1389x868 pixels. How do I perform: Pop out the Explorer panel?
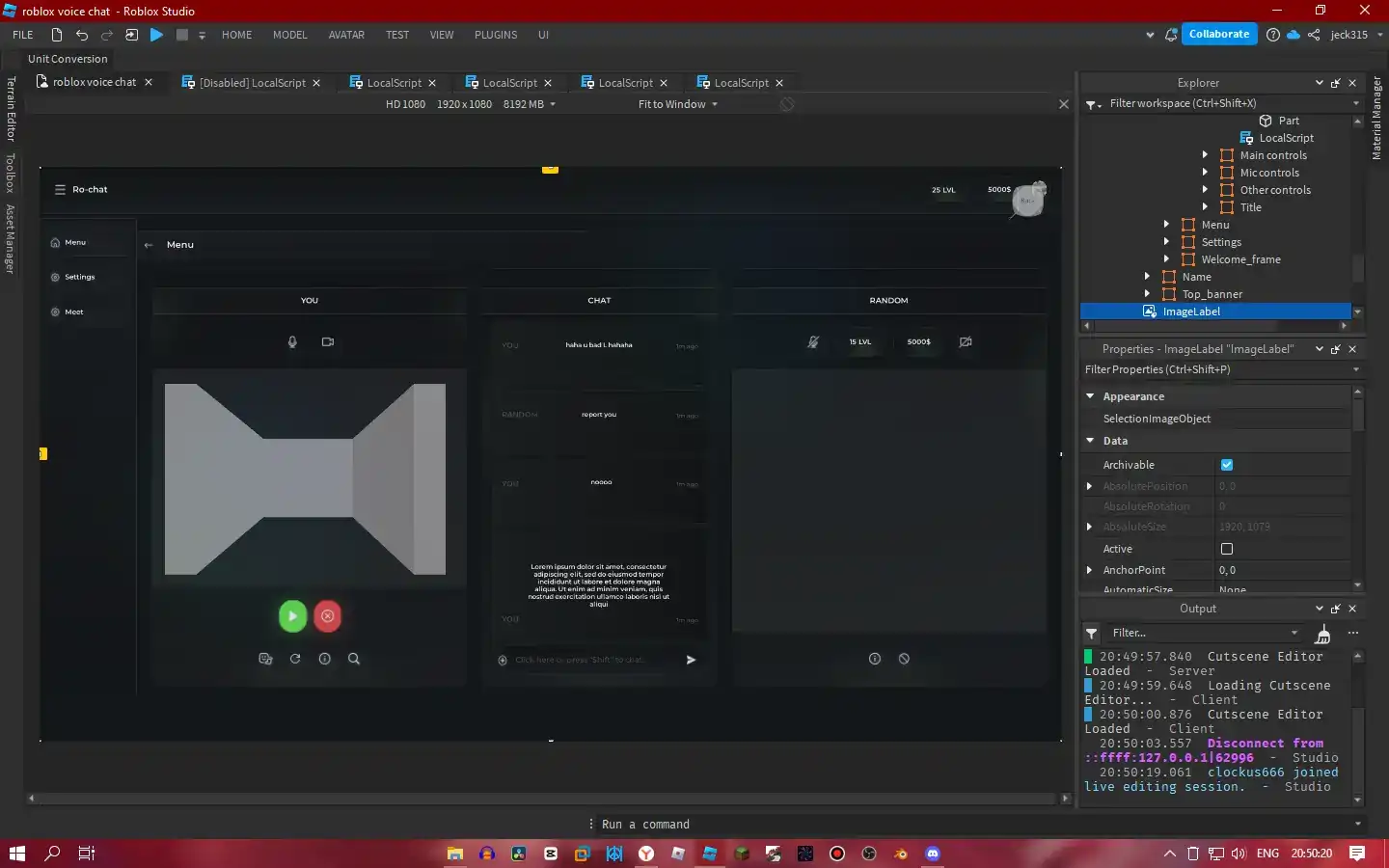pyautogui.click(x=1336, y=83)
